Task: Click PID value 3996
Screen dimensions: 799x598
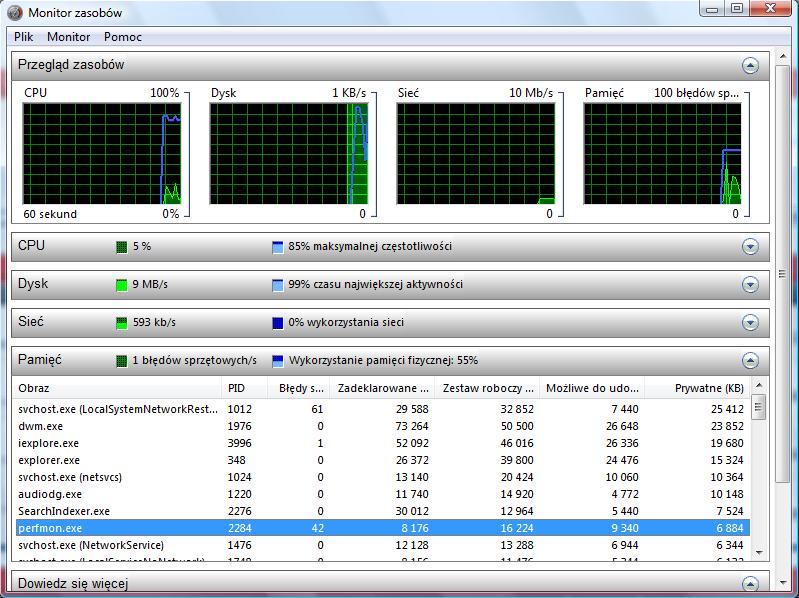Action: pyautogui.click(x=239, y=443)
